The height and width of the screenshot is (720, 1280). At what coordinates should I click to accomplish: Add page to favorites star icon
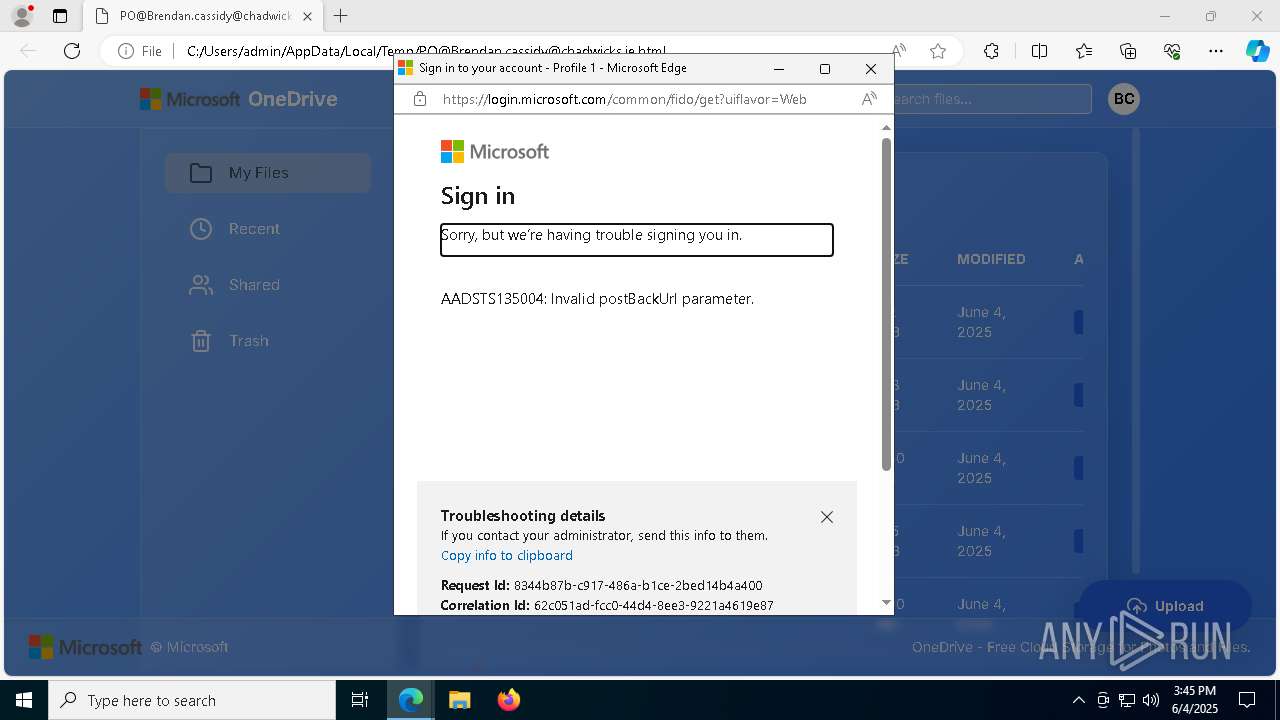pyautogui.click(x=938, y=51)
